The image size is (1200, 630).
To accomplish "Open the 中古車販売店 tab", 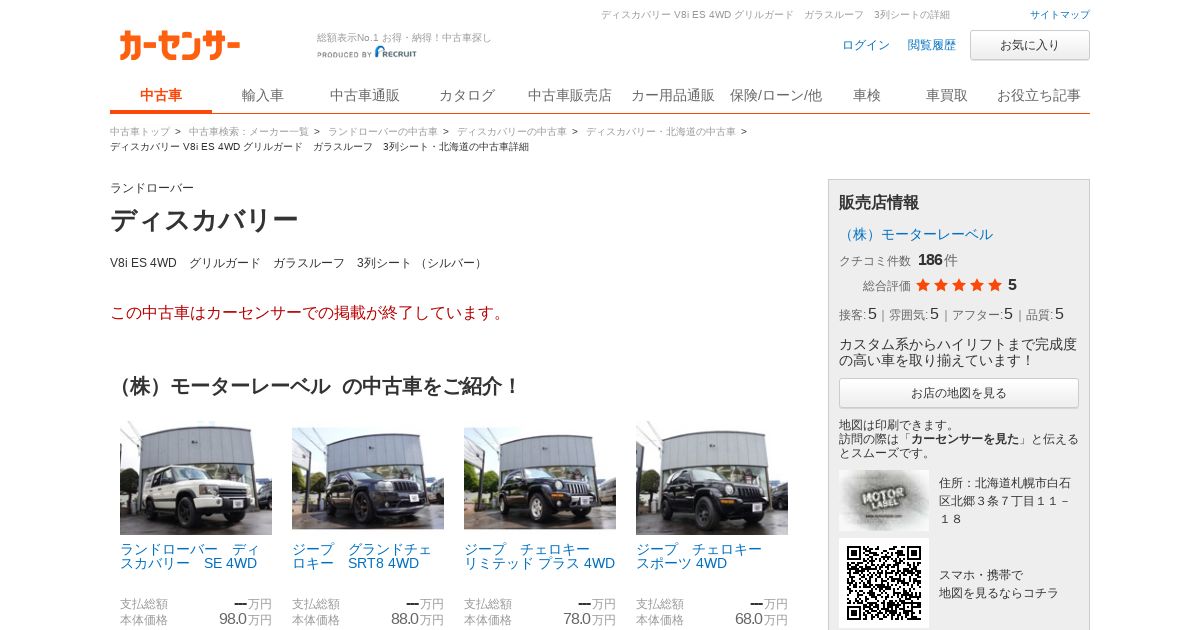I will [570, 96].
